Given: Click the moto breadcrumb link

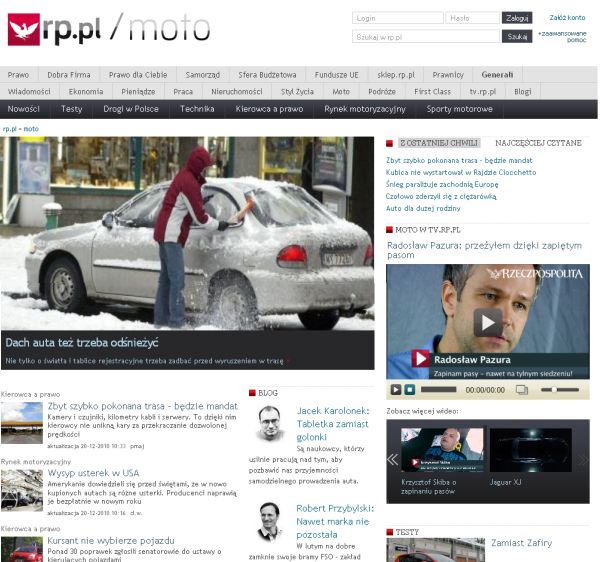Looking at the screenshot, I should coord(31,129).
